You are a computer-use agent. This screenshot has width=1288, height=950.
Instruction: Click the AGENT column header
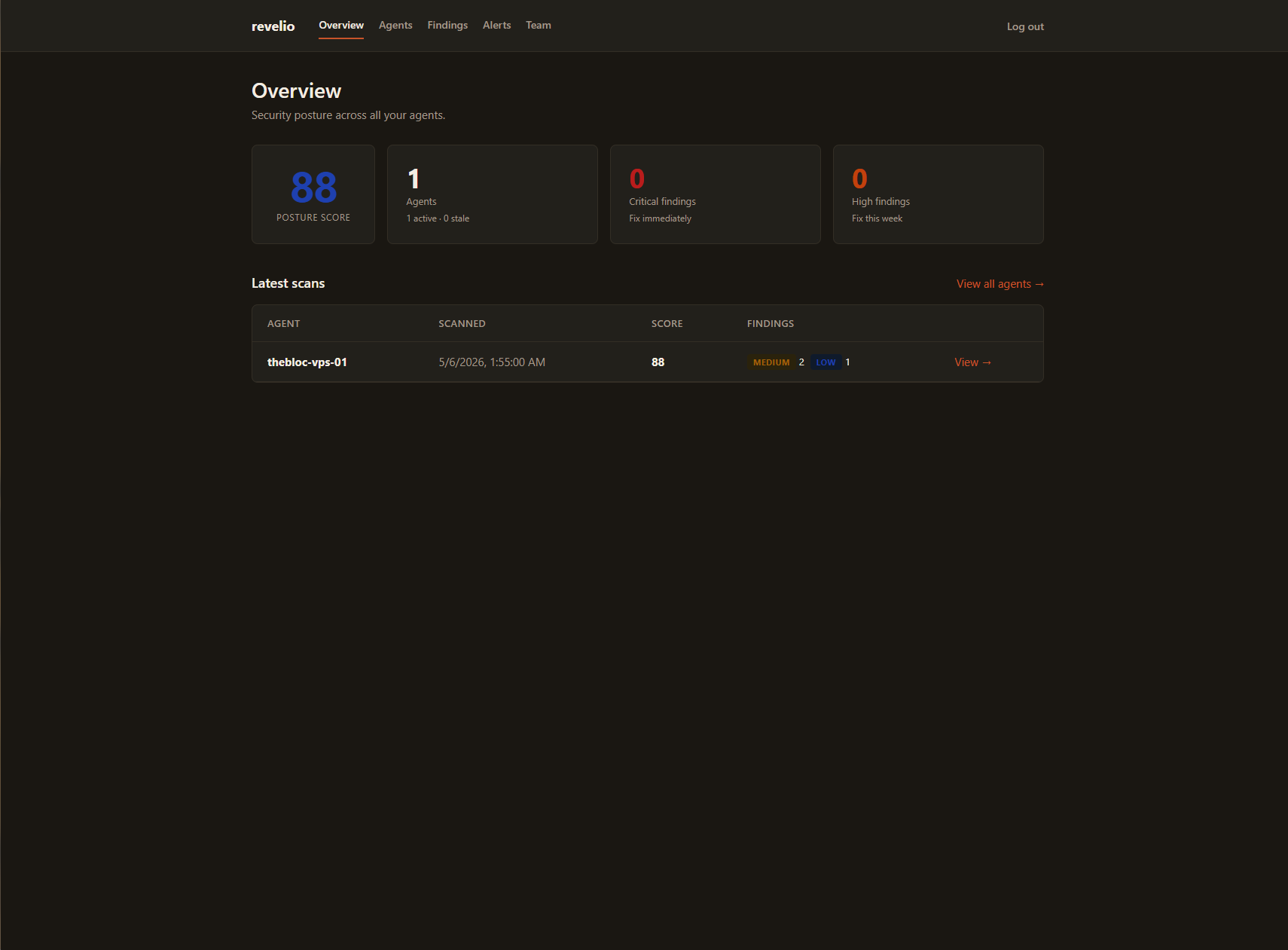(284, 324)
